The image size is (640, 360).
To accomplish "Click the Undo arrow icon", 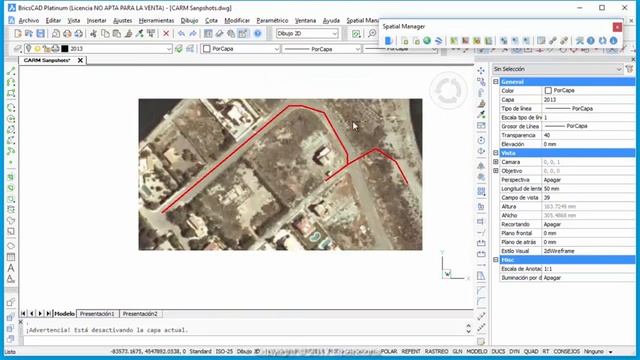I will (x=181, y=33).
